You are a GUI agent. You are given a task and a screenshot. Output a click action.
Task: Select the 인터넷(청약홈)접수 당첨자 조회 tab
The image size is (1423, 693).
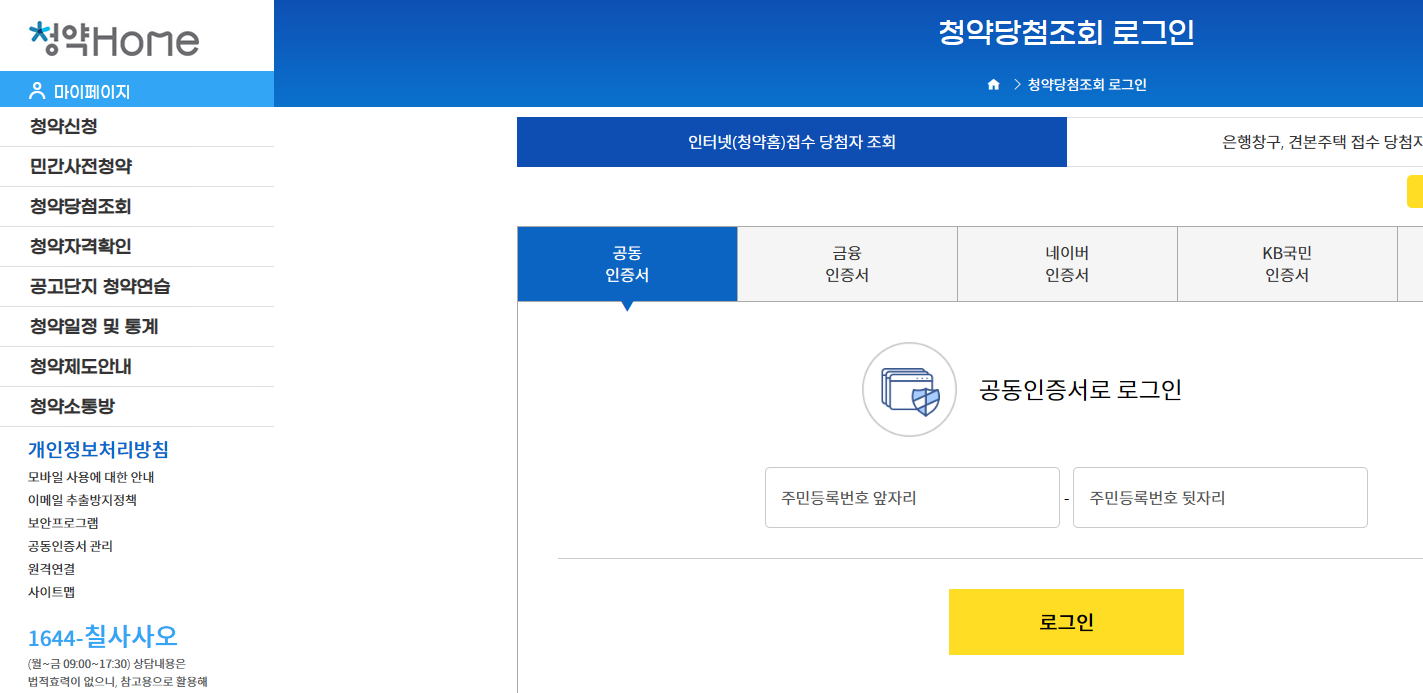791,142
